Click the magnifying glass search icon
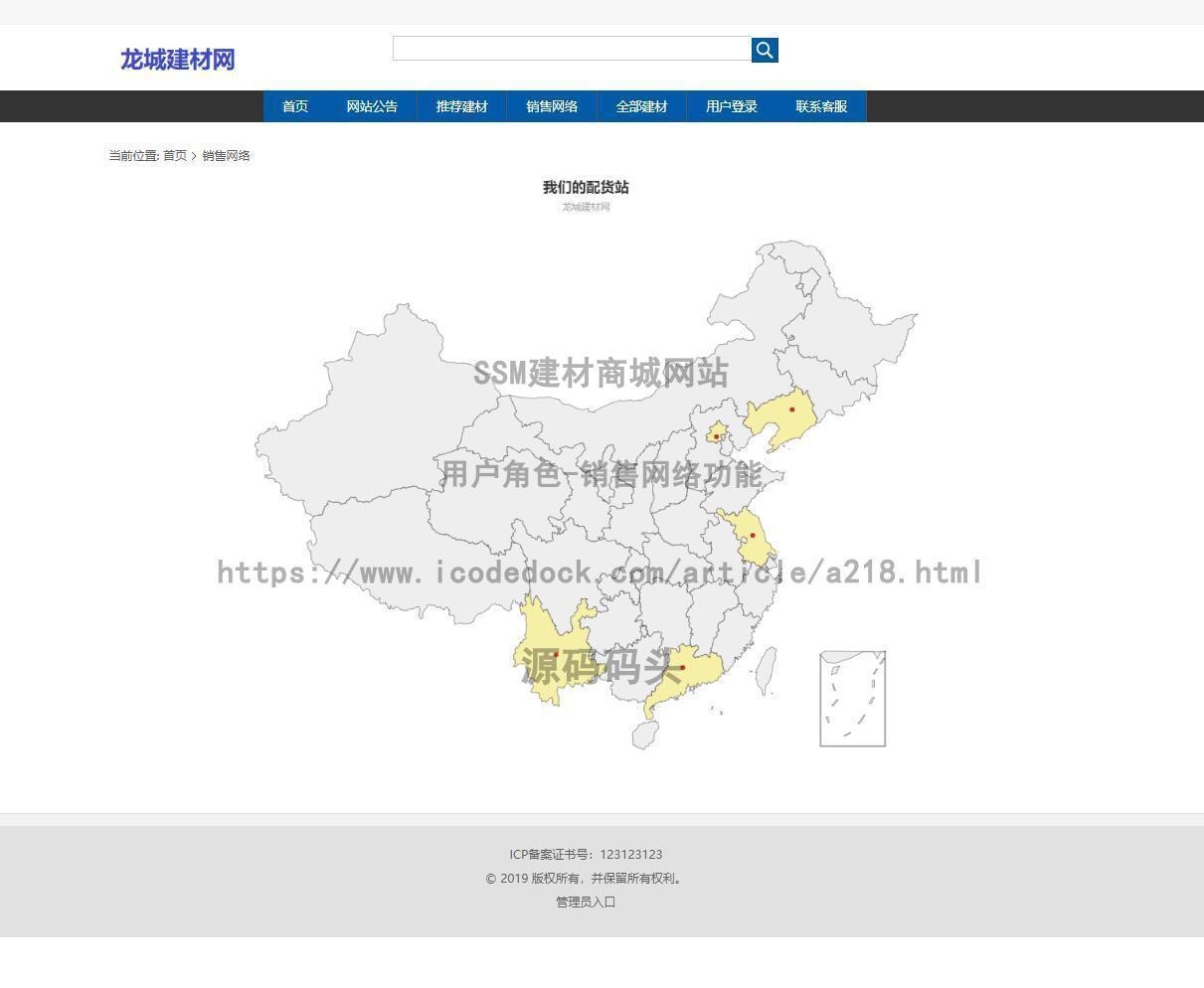The width and height of the screenshot is (1204, 988). click(x=764, y=49)
